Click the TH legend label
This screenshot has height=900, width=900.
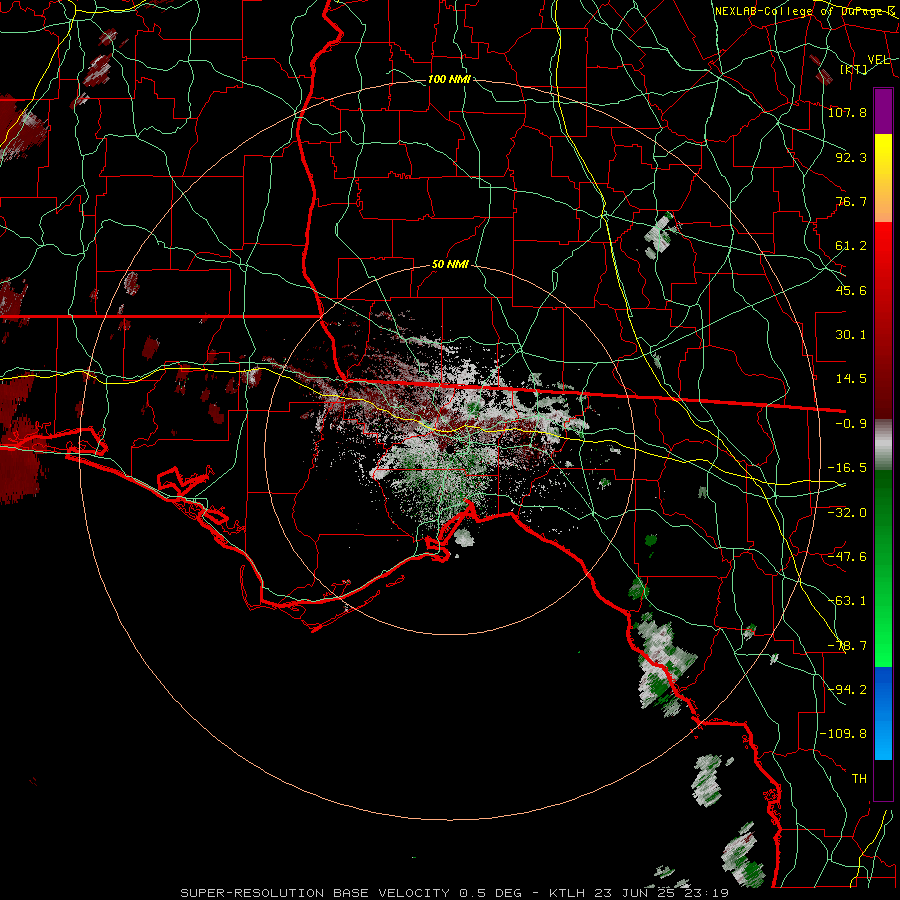[x=859, y=779]
